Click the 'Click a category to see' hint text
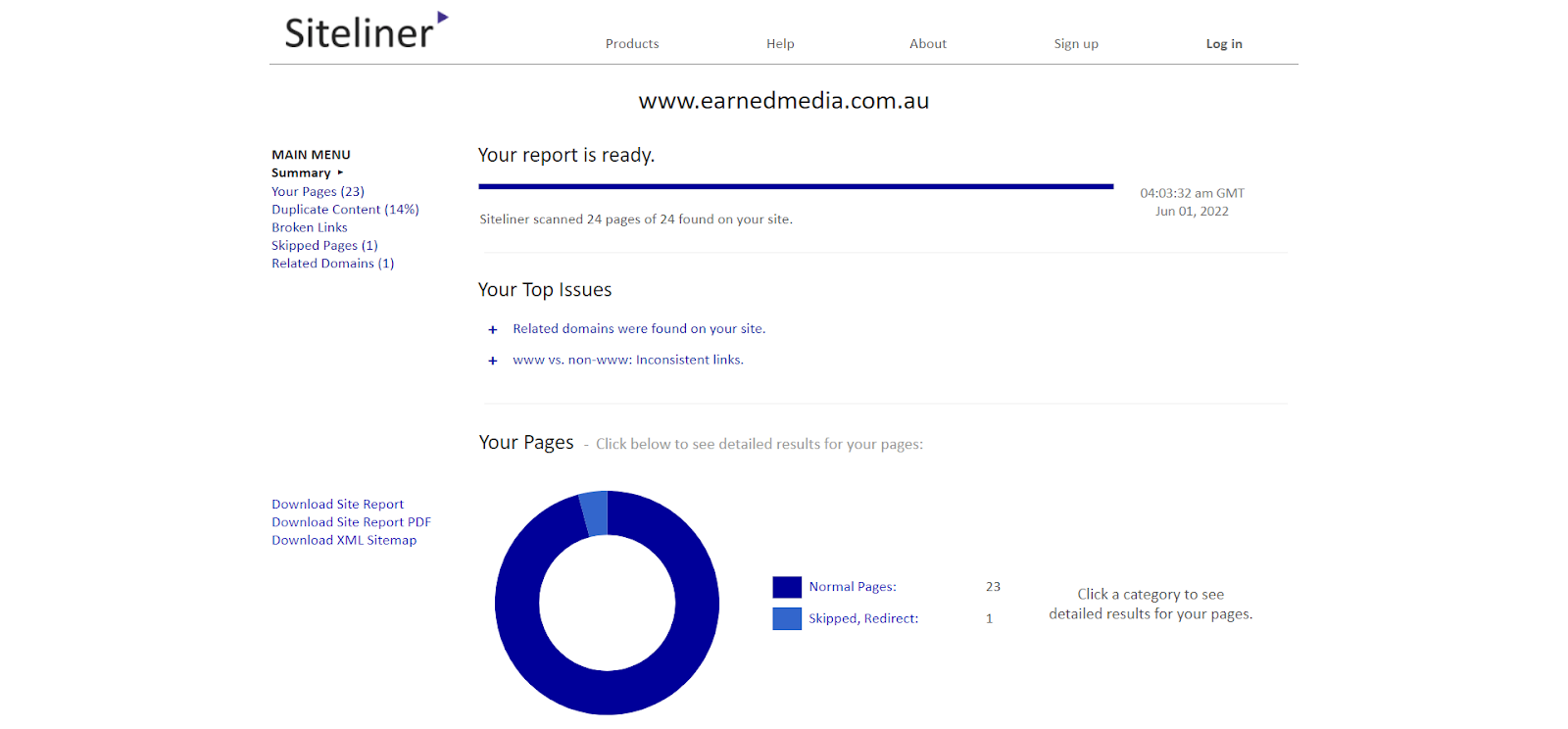 (1151, 595)
